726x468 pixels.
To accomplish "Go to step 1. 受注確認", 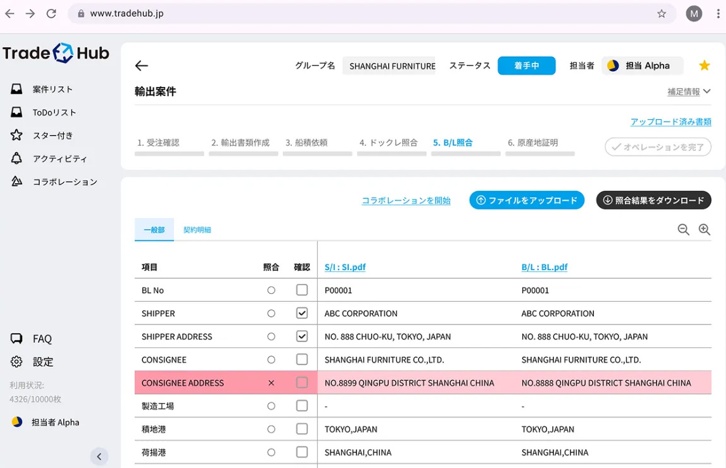I will [x=169, y=146].
